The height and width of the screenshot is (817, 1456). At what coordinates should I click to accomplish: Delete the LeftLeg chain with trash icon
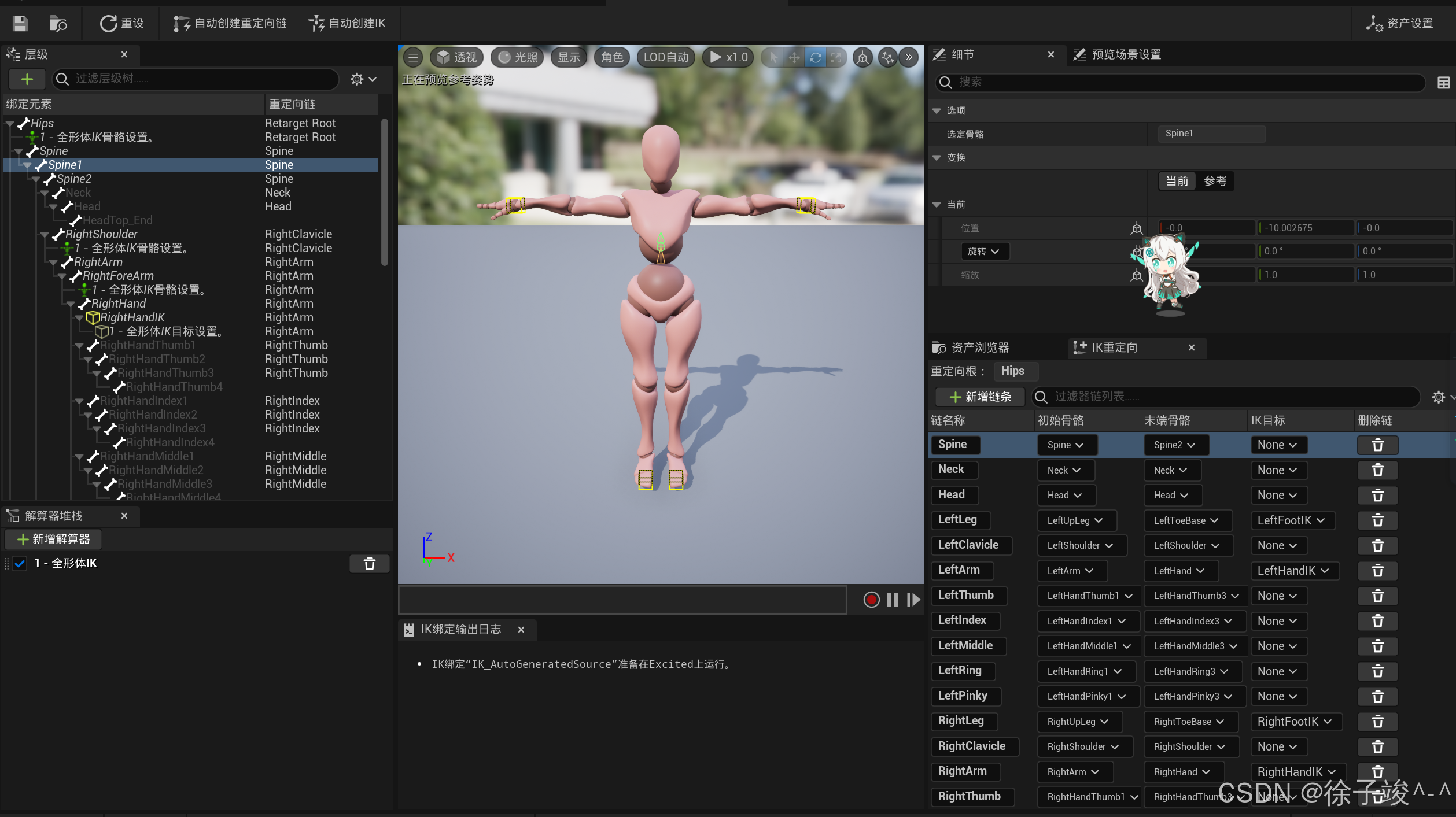(1377, 520)
